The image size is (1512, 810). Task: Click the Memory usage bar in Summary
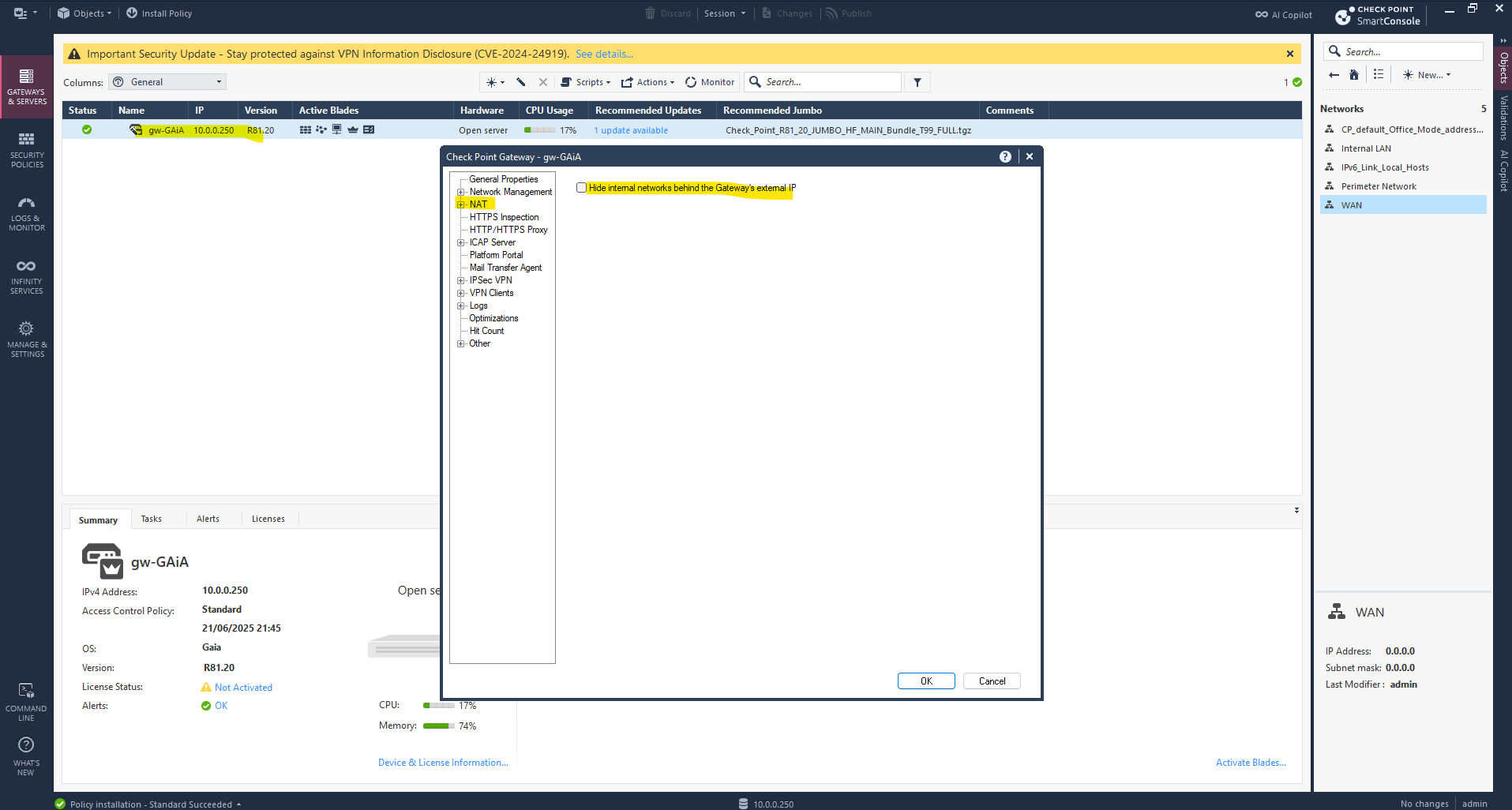coord(439,726)
